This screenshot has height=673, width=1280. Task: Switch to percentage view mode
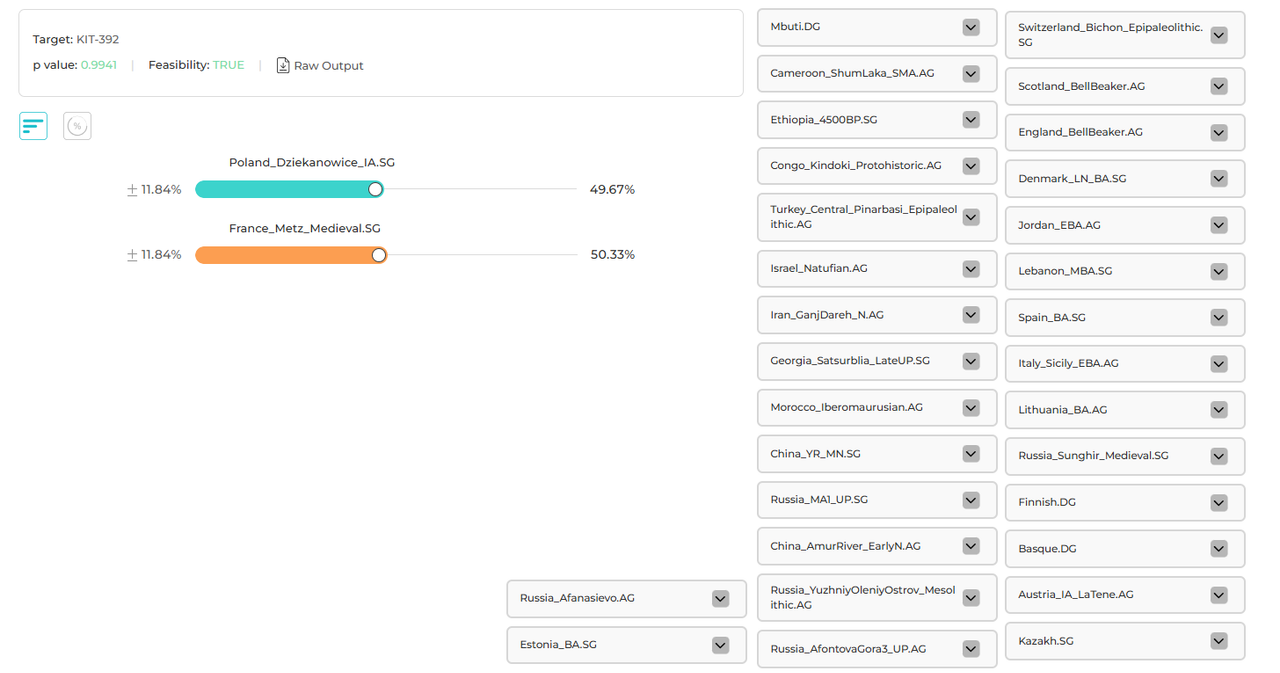point(77,126)
